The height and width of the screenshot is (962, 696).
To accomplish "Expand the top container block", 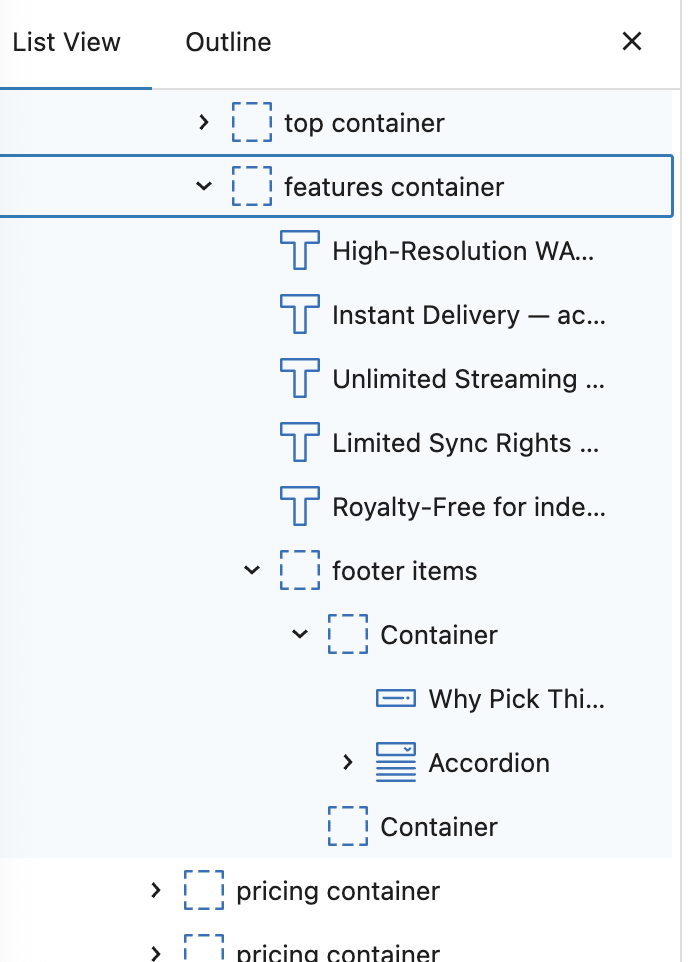I will (x=204, y=123).
